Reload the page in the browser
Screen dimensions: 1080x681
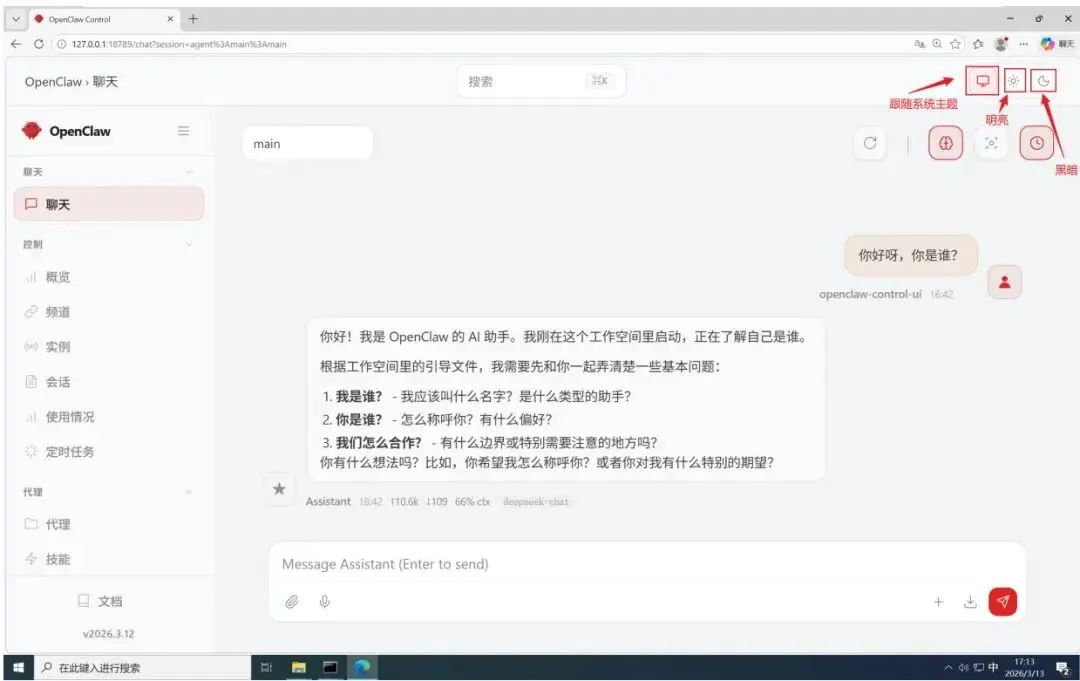coord(39,43)
